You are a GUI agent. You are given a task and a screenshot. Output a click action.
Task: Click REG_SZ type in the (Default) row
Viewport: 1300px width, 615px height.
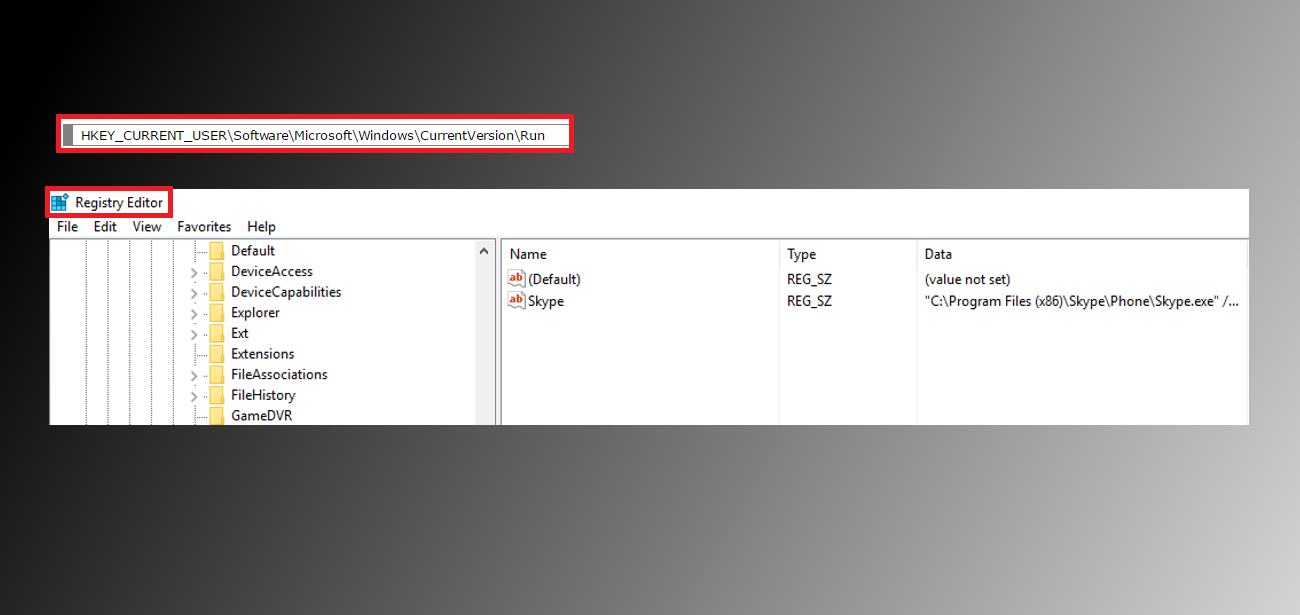(x=809, y=280)
